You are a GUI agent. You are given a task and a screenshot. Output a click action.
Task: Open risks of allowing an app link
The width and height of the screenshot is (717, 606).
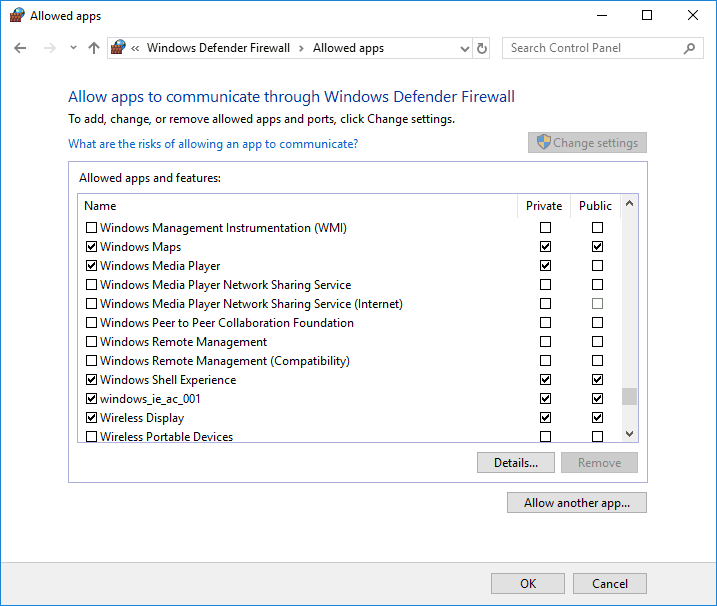click(213, 144)
